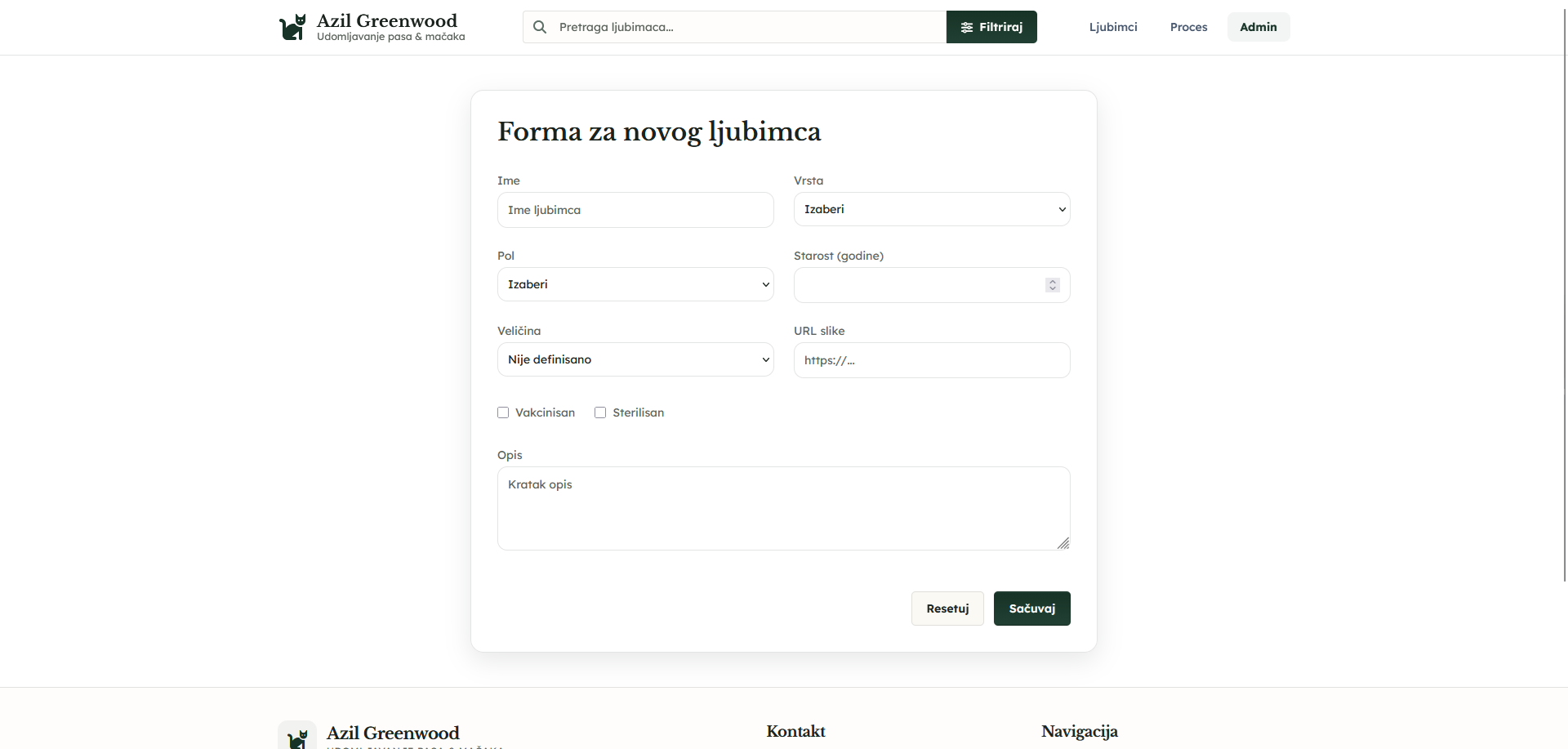Viewport: 1568px width, 749px height.
Task: Open the Veličina dropdown
Action: tap(635, 359)
